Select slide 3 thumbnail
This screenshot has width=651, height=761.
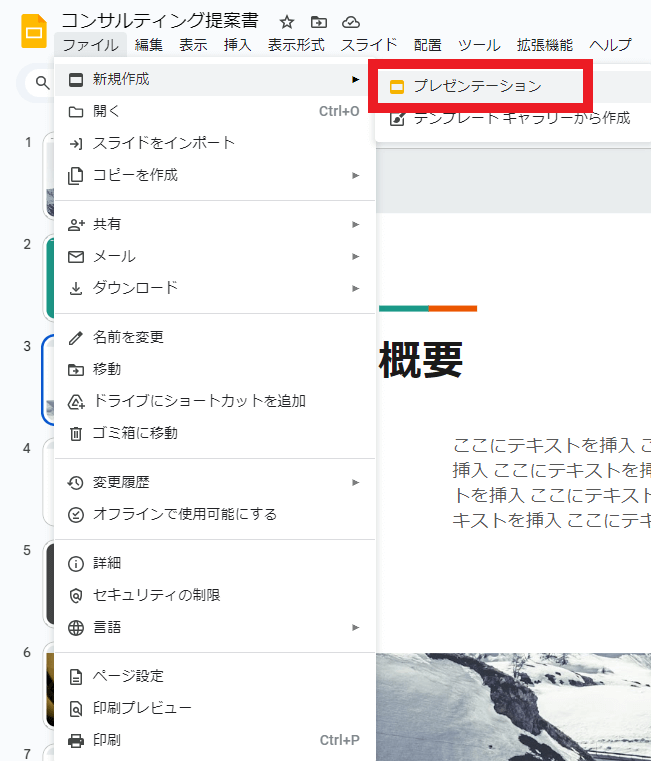(x=49, y=380)
